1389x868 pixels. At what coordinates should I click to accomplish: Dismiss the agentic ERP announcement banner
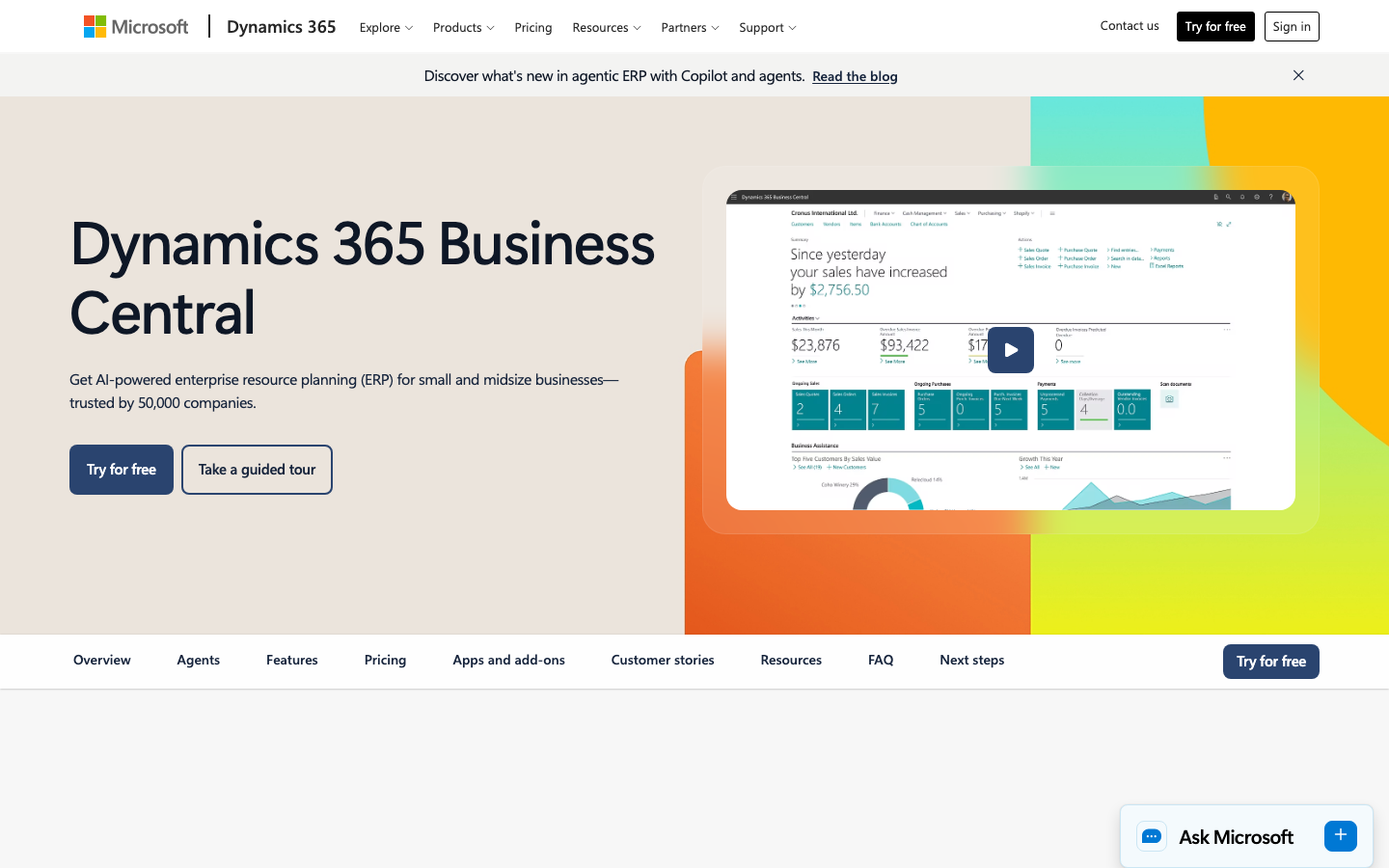[1298, 75]
